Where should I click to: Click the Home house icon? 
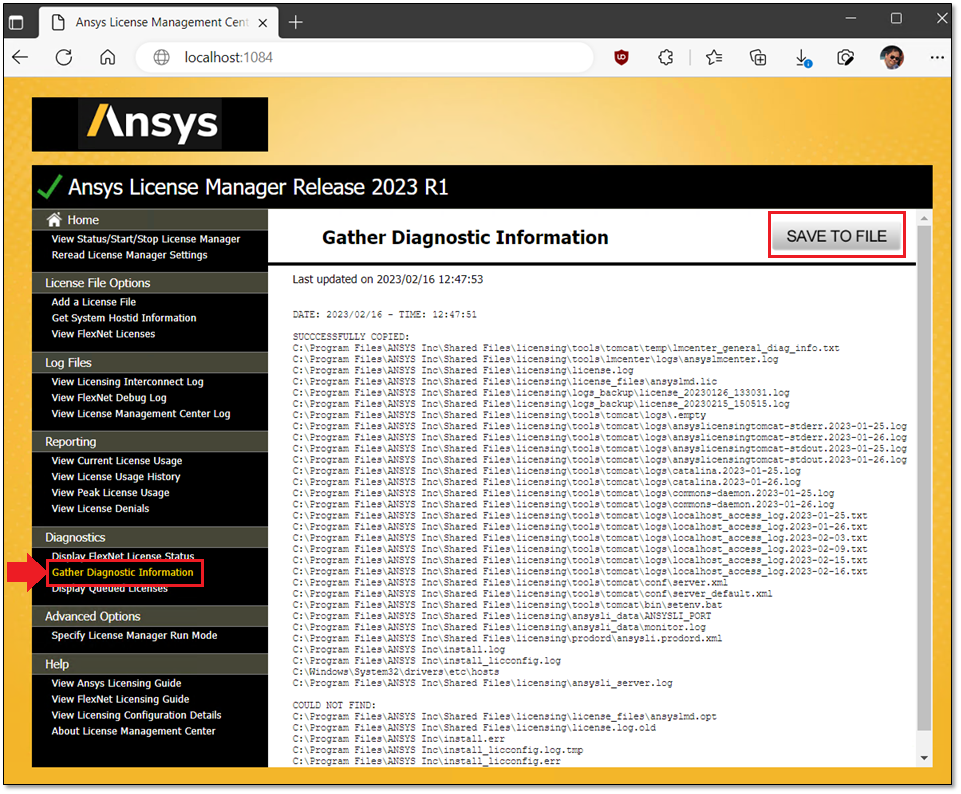point(55,219)
